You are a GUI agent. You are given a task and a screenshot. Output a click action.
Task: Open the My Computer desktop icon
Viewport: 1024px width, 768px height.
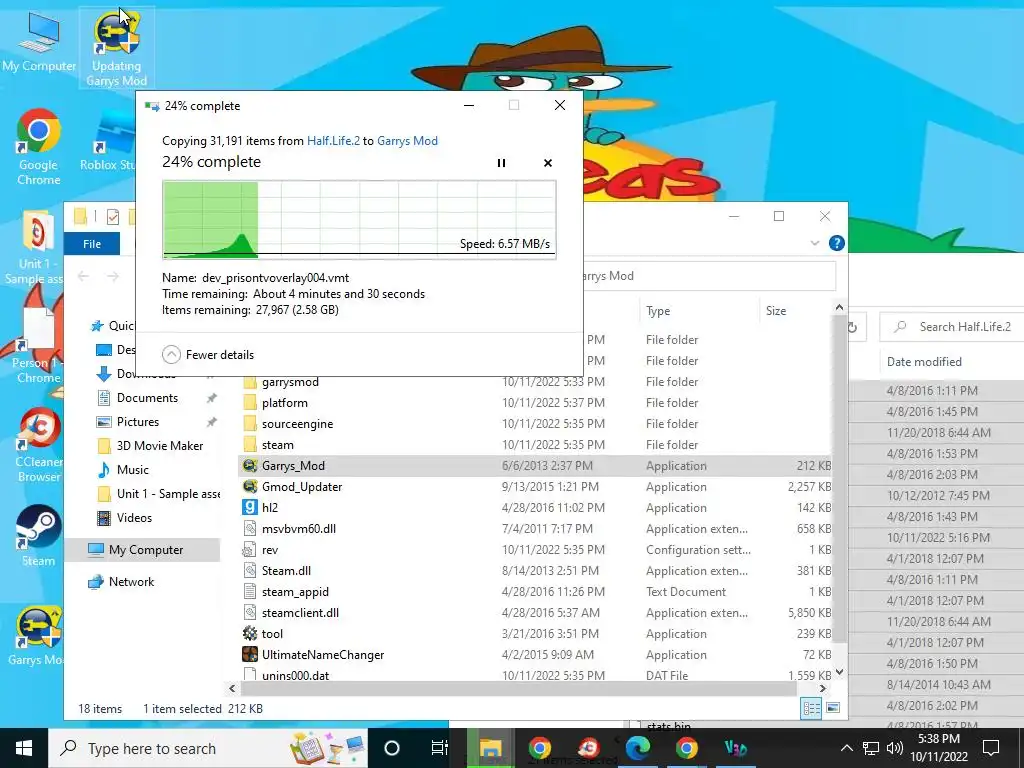[x=39, y=42]
